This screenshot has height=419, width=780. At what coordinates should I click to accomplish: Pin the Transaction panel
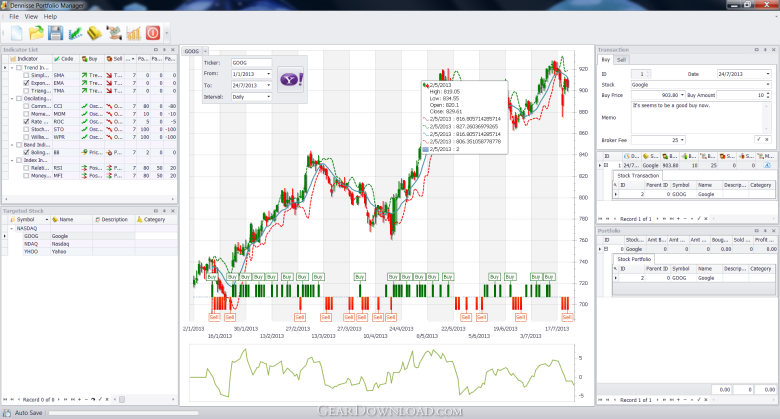[765, 50]
